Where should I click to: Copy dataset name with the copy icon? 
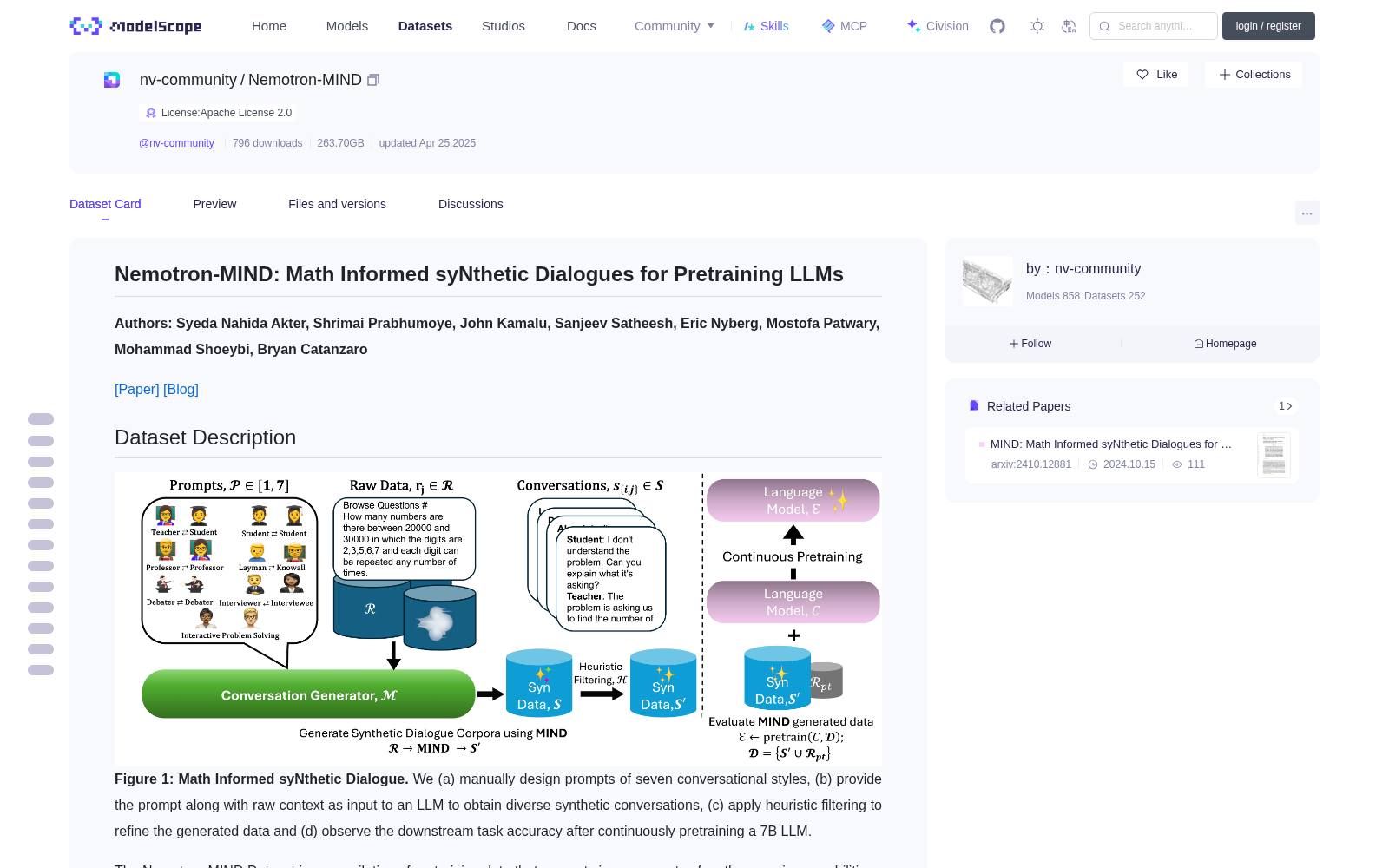coord(373,80)
